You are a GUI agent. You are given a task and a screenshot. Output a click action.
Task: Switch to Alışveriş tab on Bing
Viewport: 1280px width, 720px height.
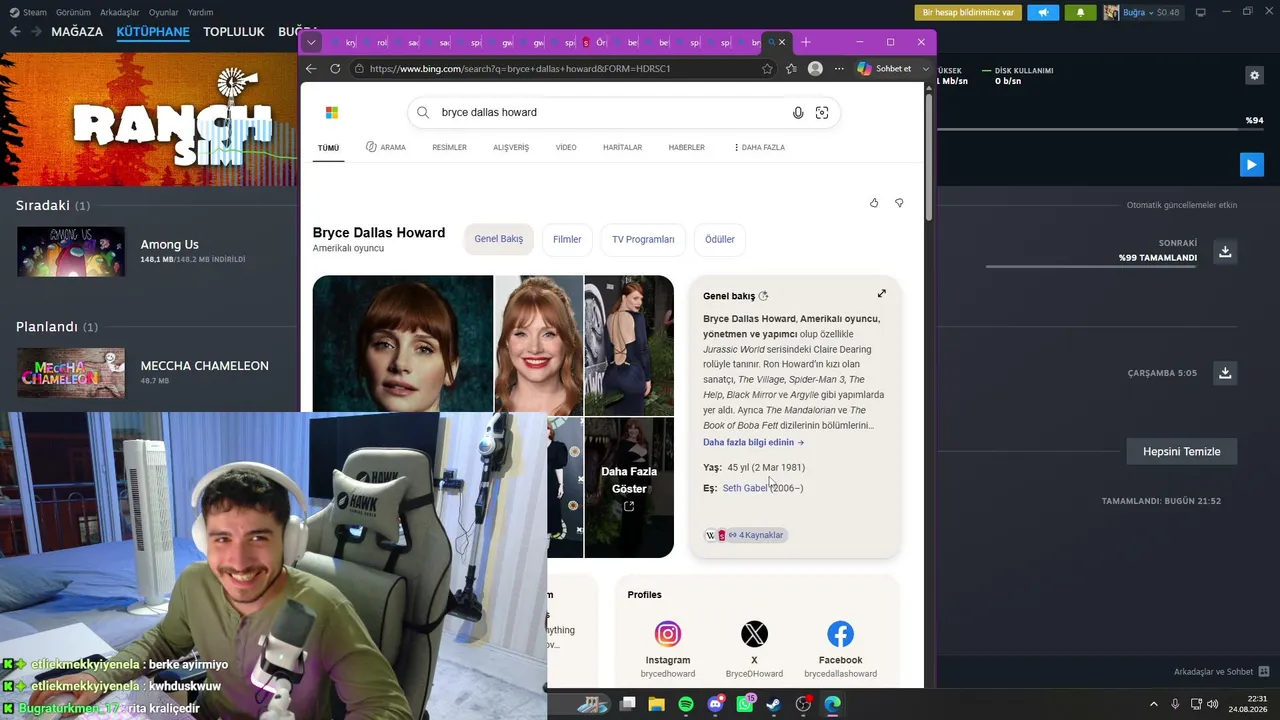pos(511,148)
